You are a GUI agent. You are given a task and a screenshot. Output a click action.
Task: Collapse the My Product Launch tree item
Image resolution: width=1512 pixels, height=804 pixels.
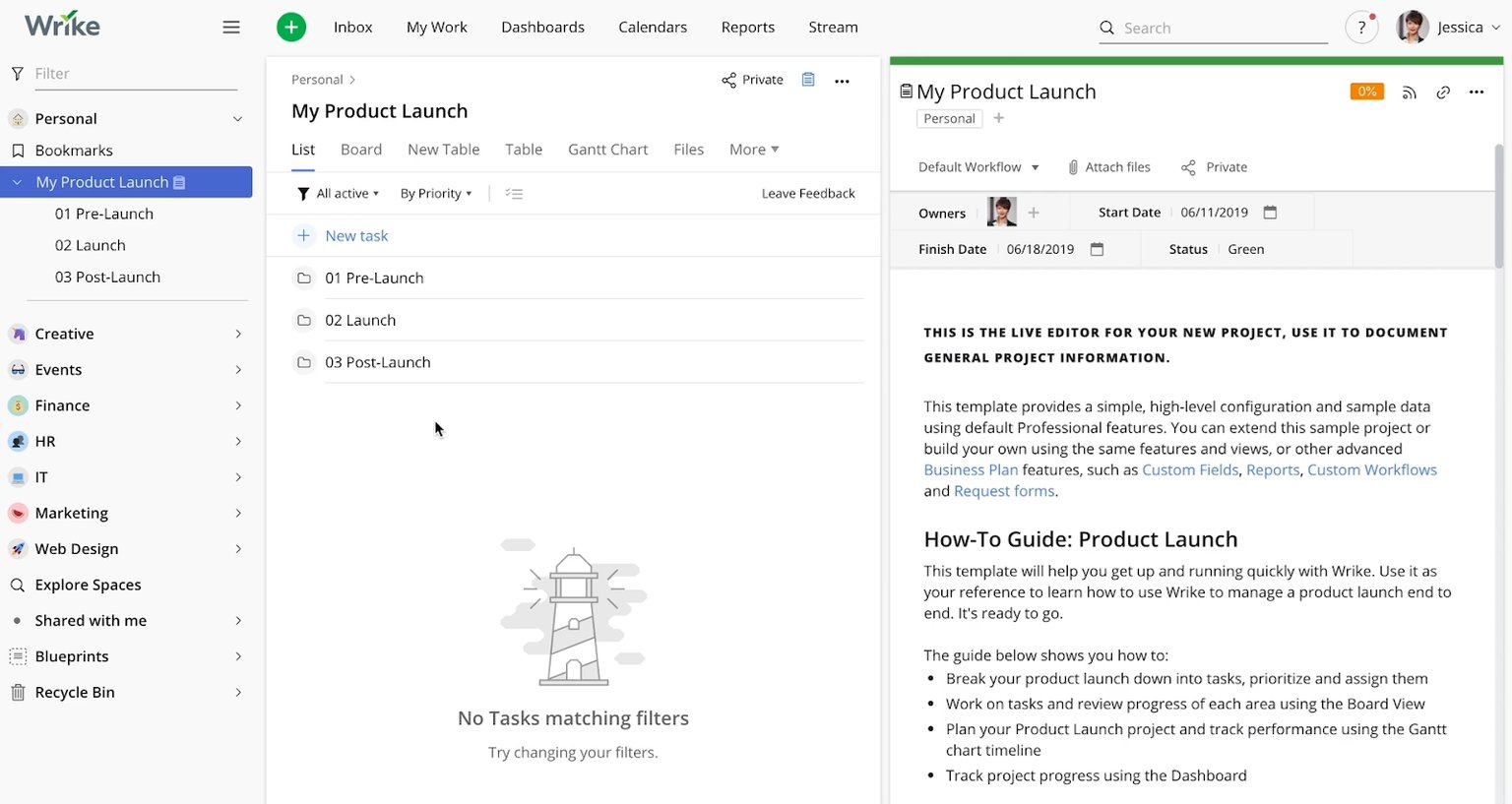coord(17,182)
